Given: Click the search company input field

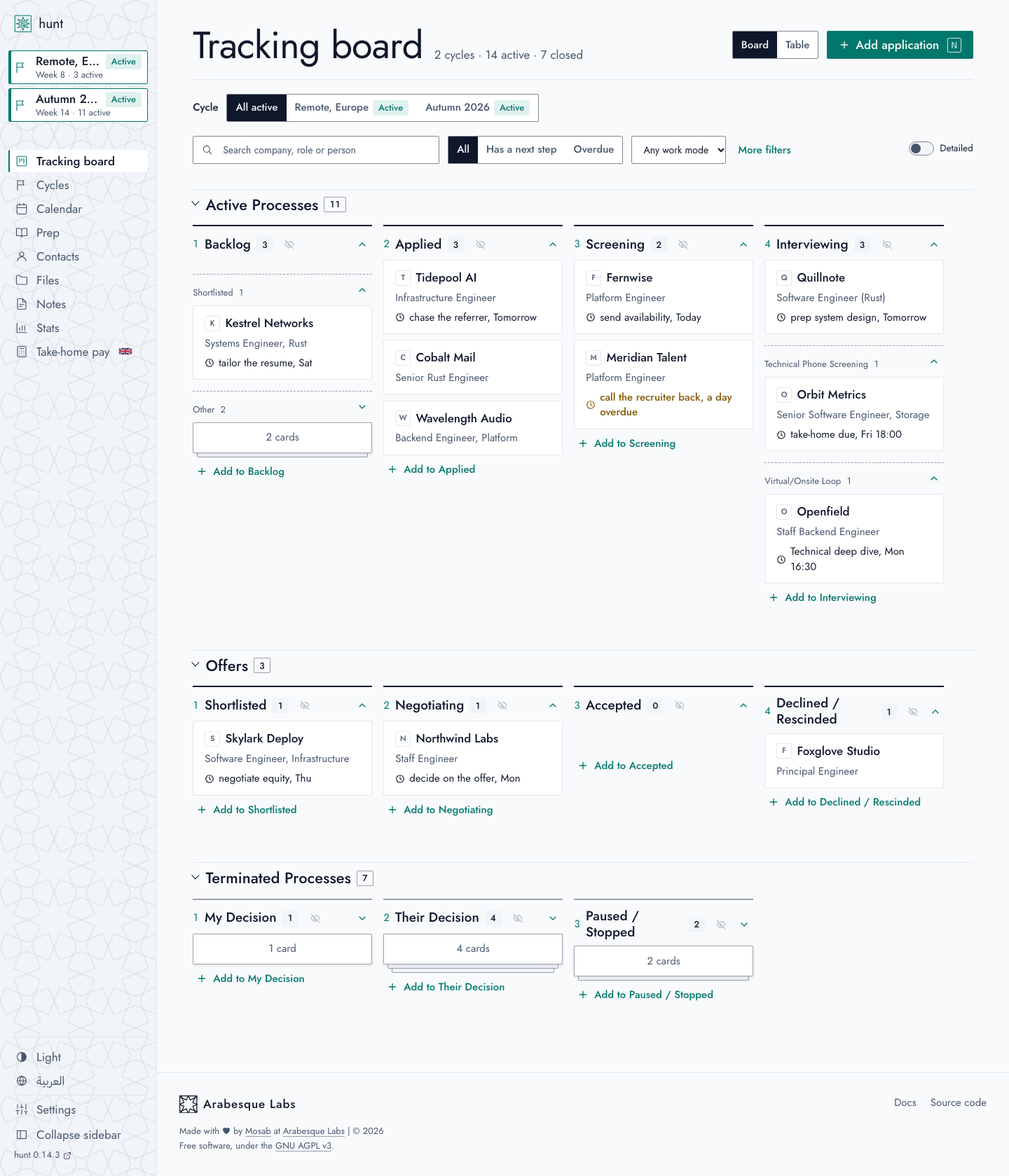Looking at the screenshot, I should pos(316,150).
